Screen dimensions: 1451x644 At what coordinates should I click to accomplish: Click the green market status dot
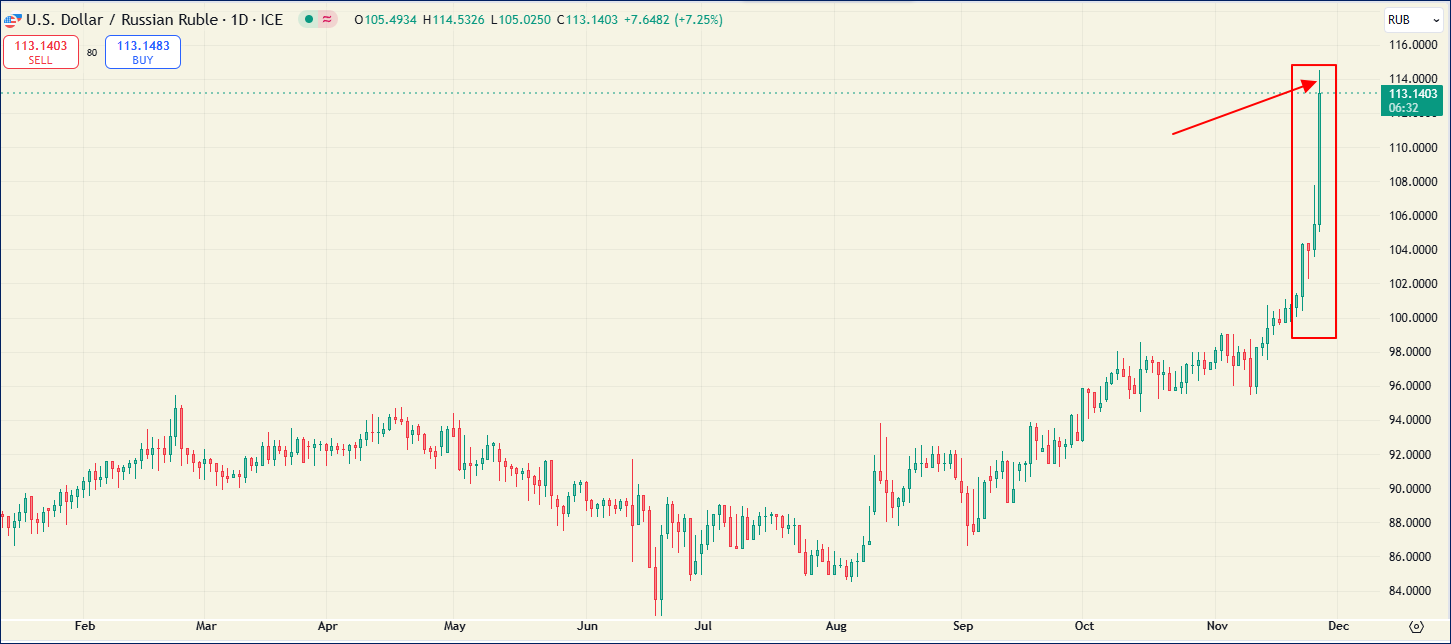pos(310,20)
